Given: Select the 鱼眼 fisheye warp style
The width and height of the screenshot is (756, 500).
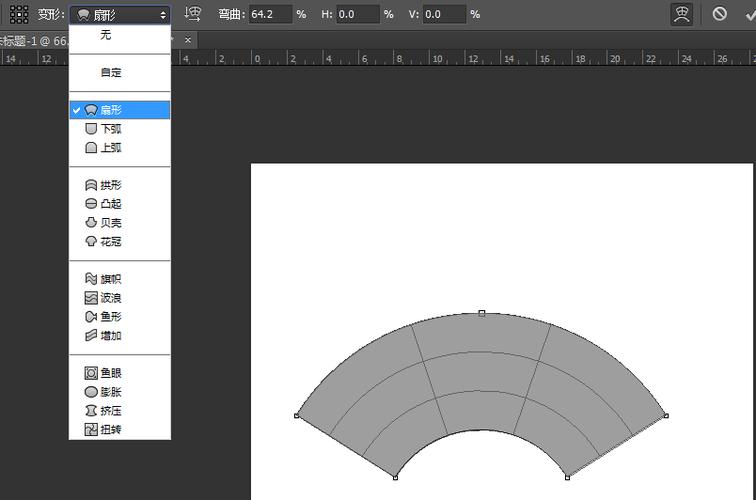Looking at the screenshot, I should [110, 373].
